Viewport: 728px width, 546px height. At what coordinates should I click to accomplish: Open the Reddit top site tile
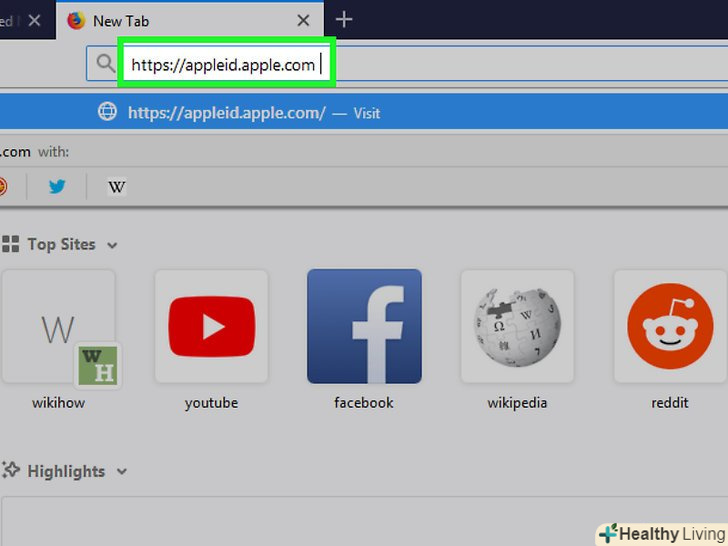[x=670, y=327]
